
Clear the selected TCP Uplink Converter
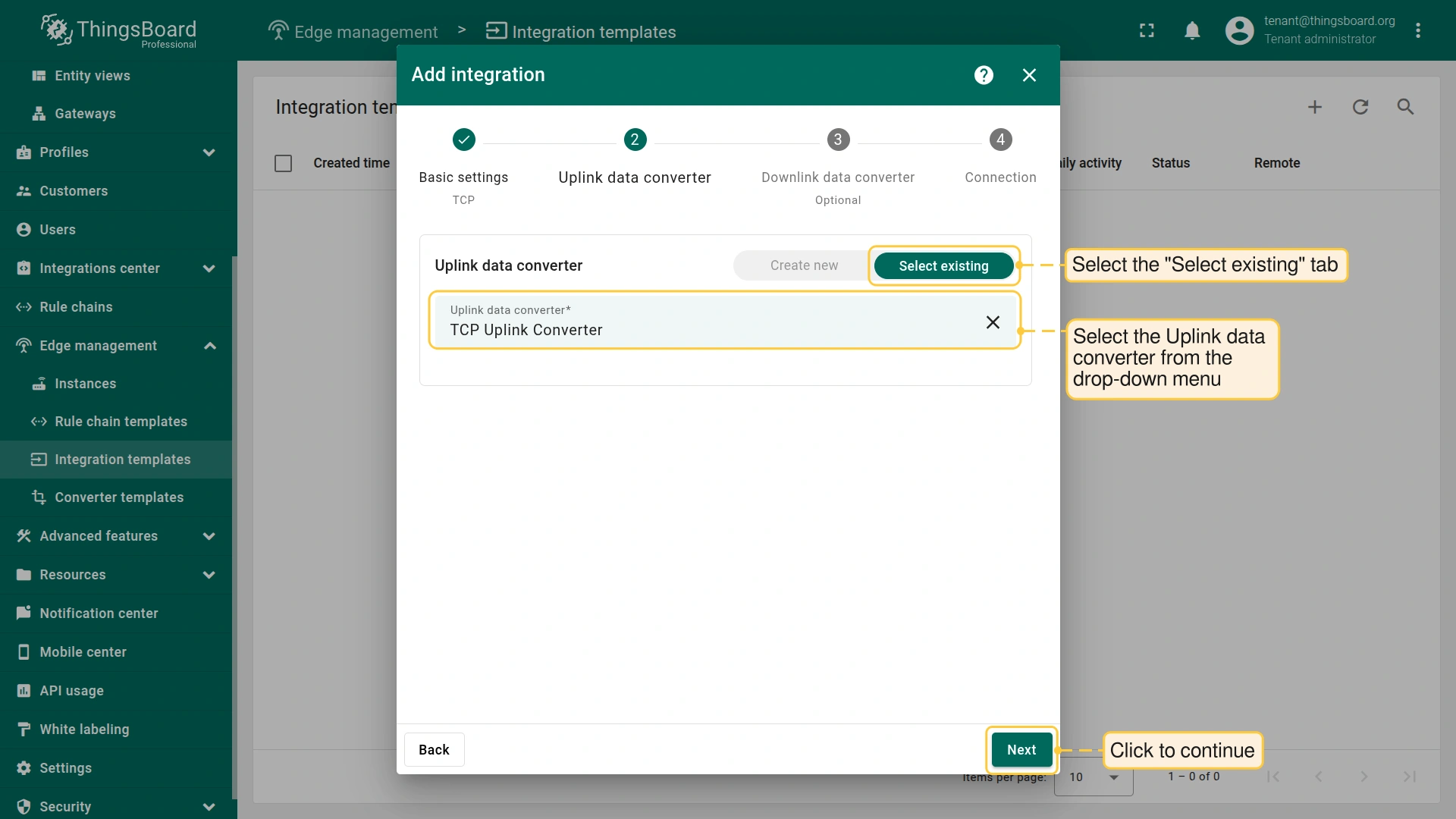tap(993, 322)
